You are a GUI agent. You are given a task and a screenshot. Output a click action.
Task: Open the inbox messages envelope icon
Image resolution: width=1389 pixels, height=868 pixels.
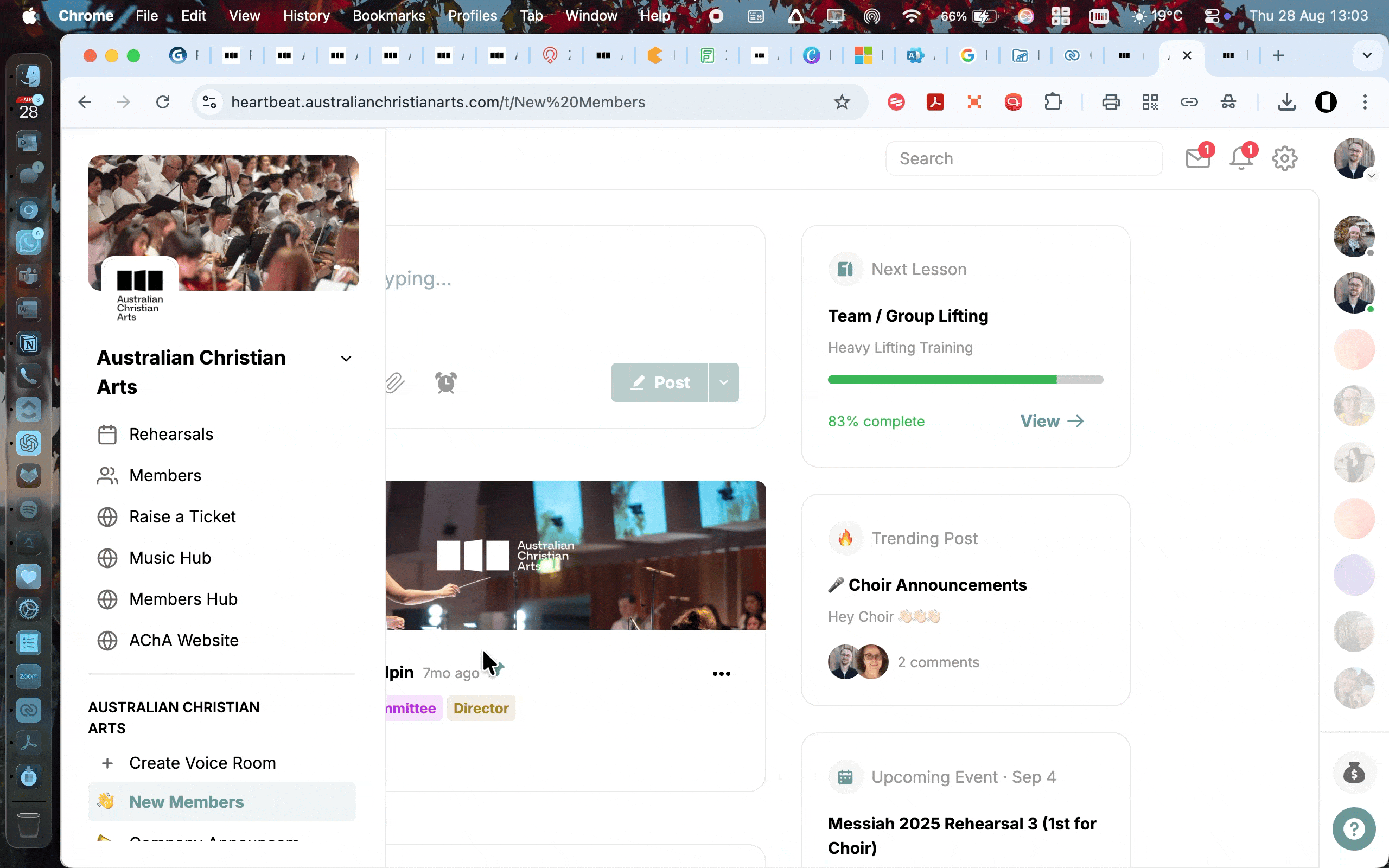point(1198,158)
